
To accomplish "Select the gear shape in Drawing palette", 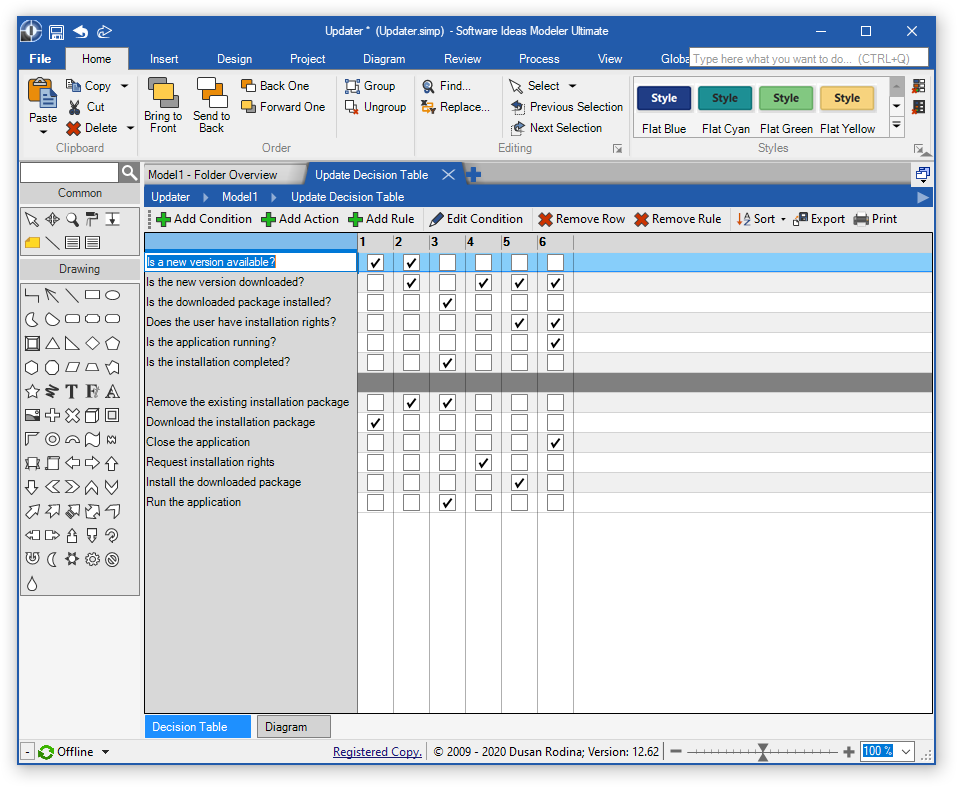I will tap(92, 559).
